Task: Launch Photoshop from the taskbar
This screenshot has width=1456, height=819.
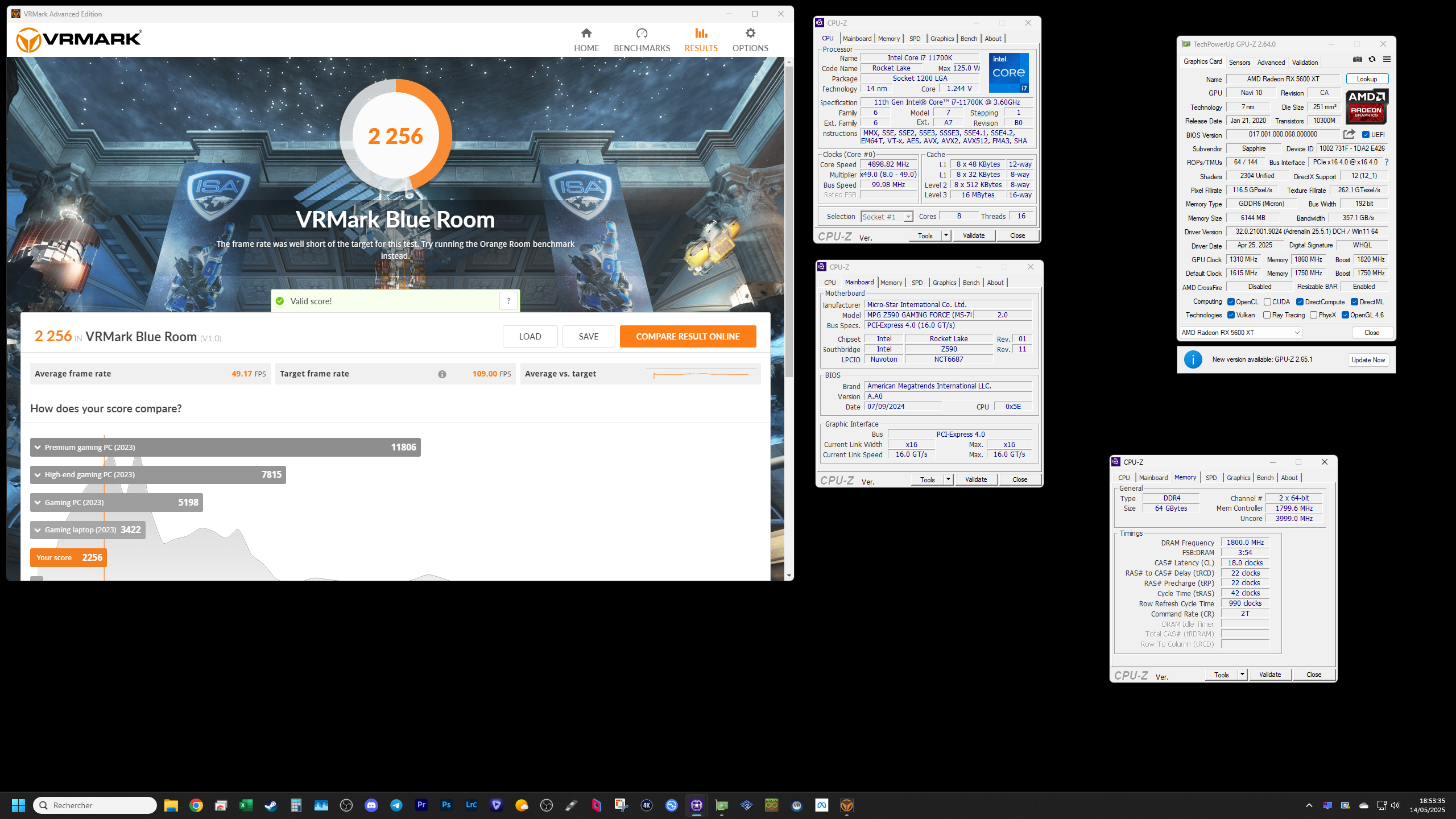Action: click(x=446, y=805)
